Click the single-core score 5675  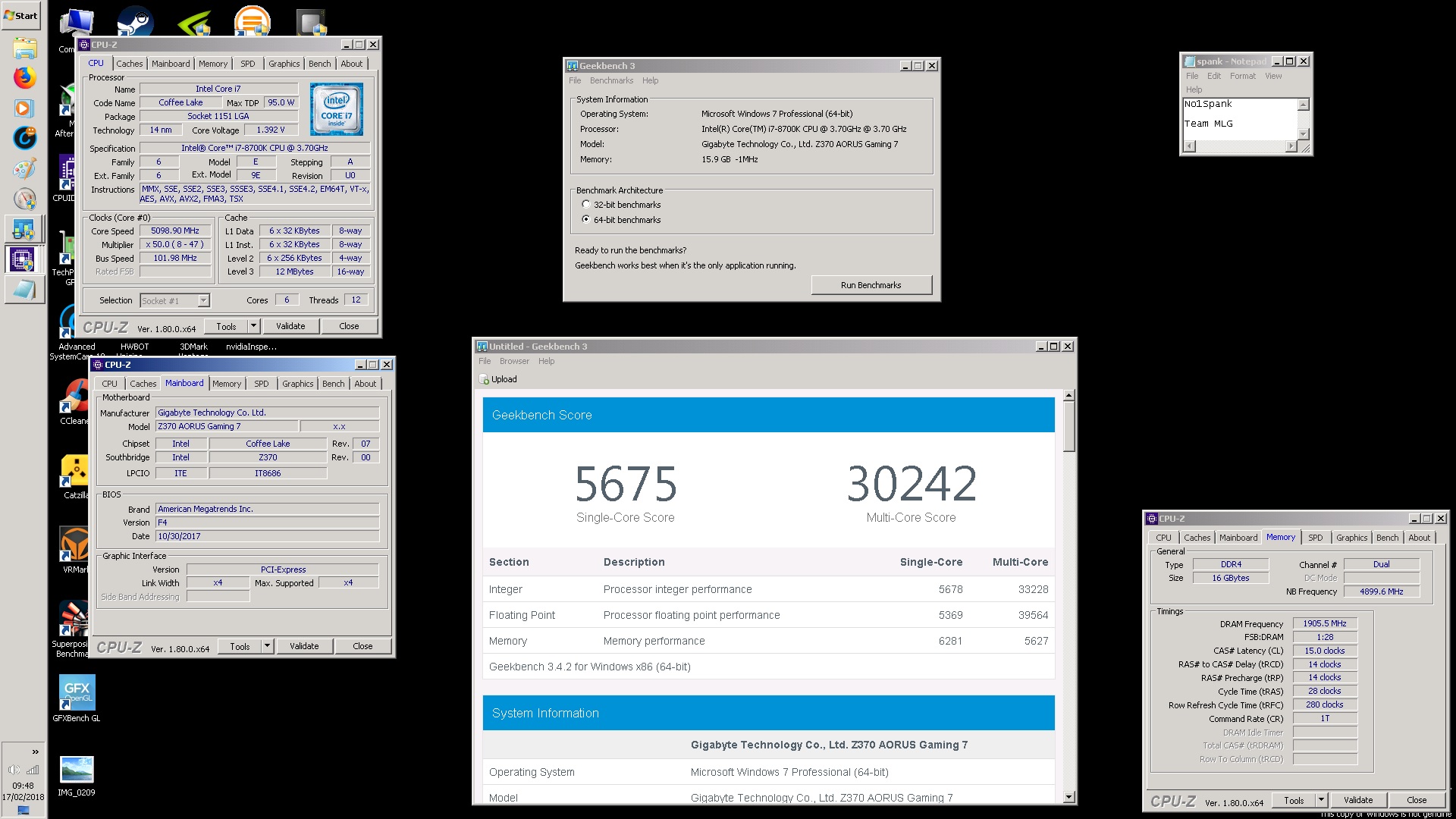(626, 484)
